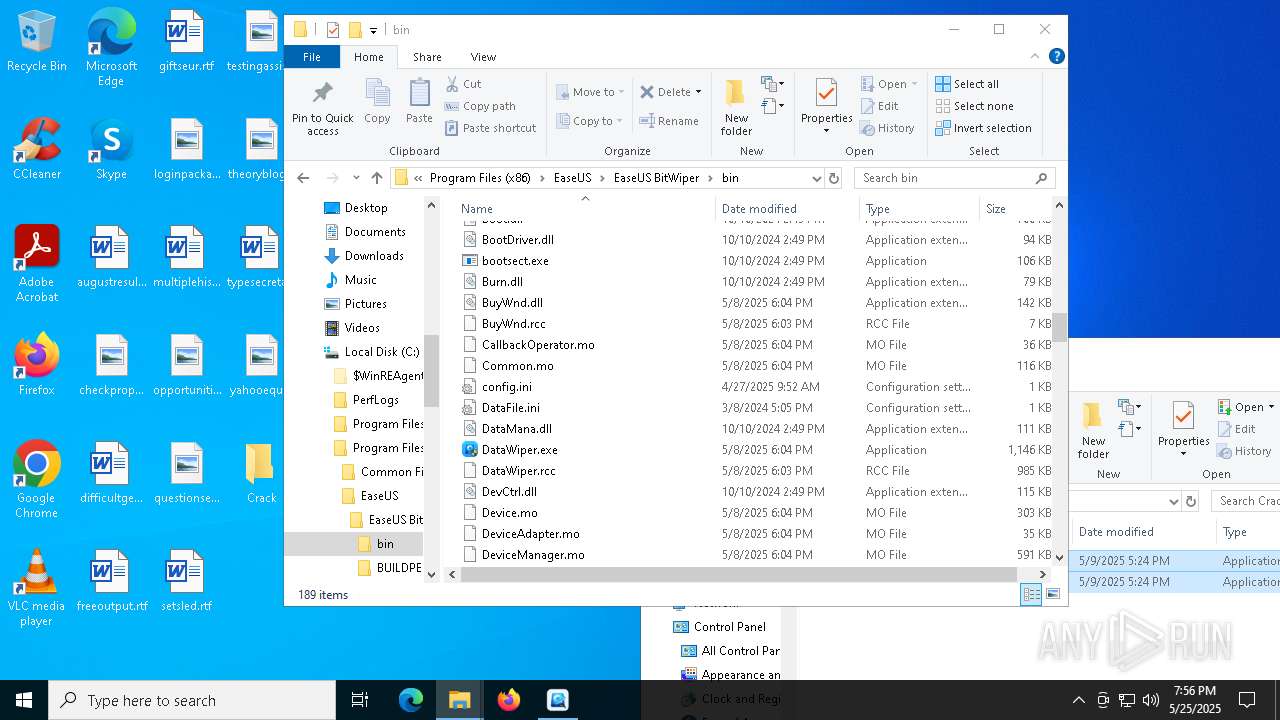Click the Paste ribbon icon

pyautogui.click(x=419, y=102)
